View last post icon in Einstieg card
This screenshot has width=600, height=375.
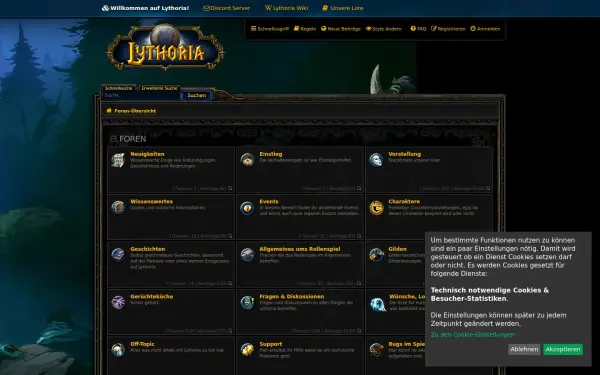(359, 188)
